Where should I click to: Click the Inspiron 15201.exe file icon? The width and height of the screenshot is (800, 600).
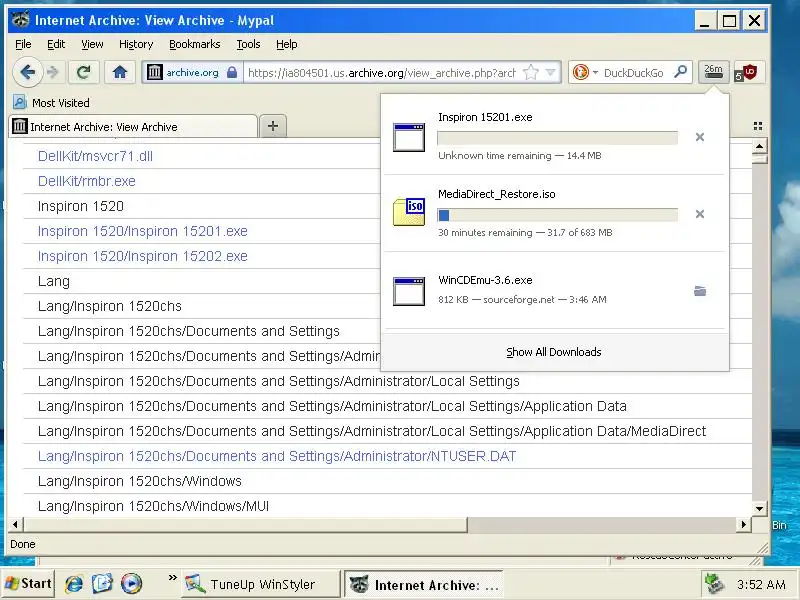point(409,137)
